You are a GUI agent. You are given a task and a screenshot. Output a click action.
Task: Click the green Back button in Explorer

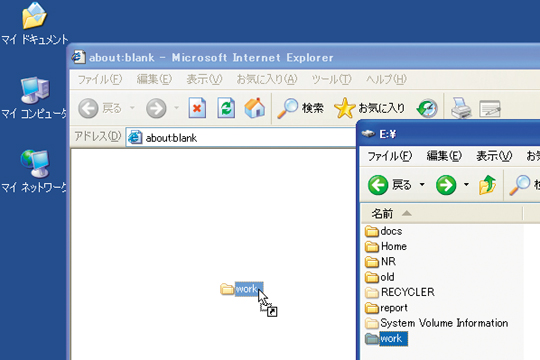click(x=378, y=185)
